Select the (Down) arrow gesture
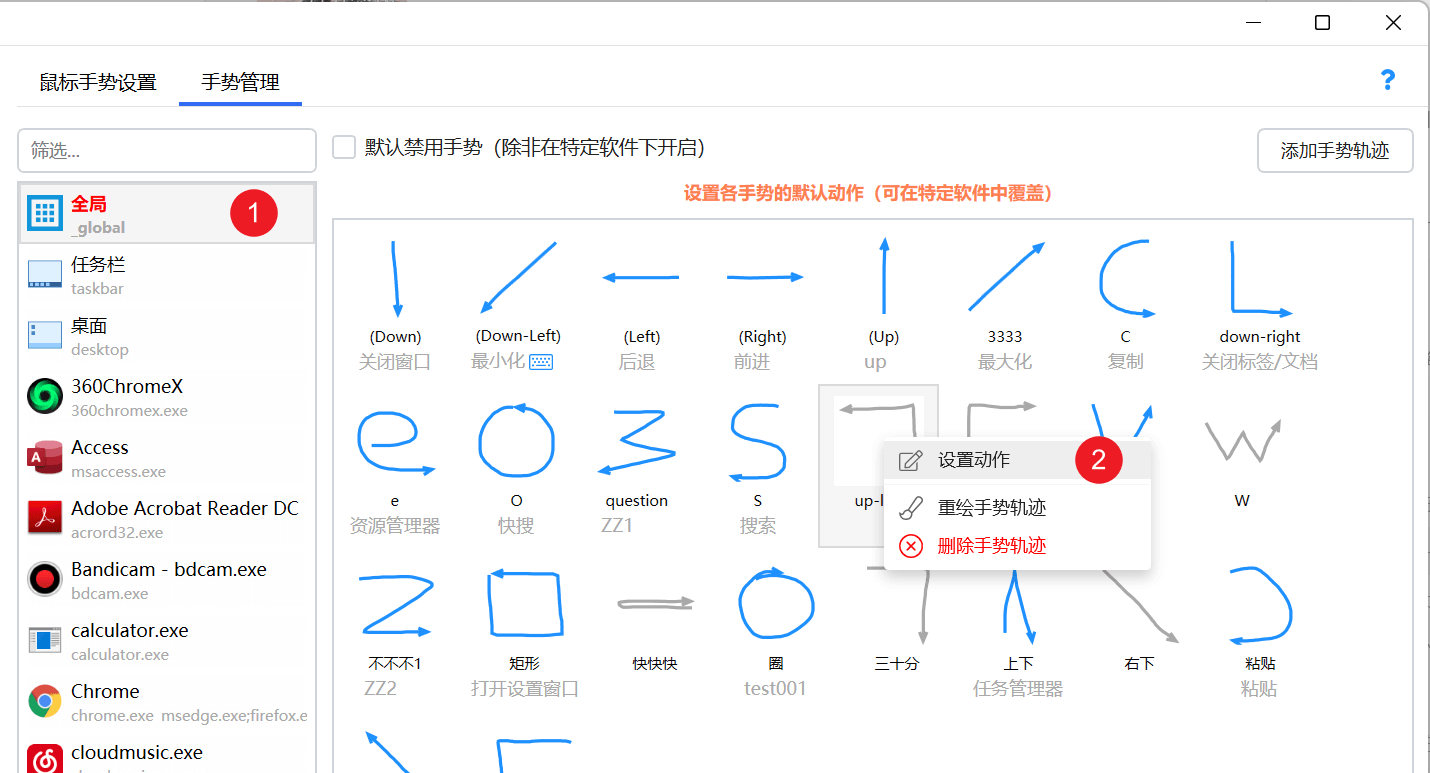 (x=396, y=279)
